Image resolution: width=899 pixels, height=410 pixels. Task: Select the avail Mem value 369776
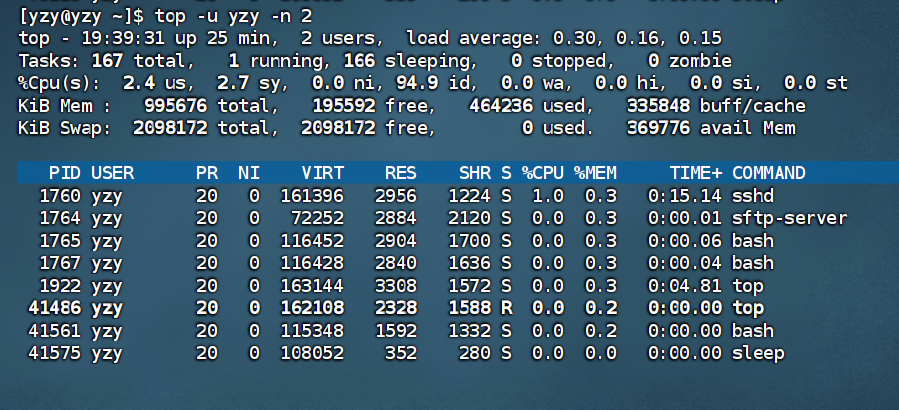(x=658, y=127)
